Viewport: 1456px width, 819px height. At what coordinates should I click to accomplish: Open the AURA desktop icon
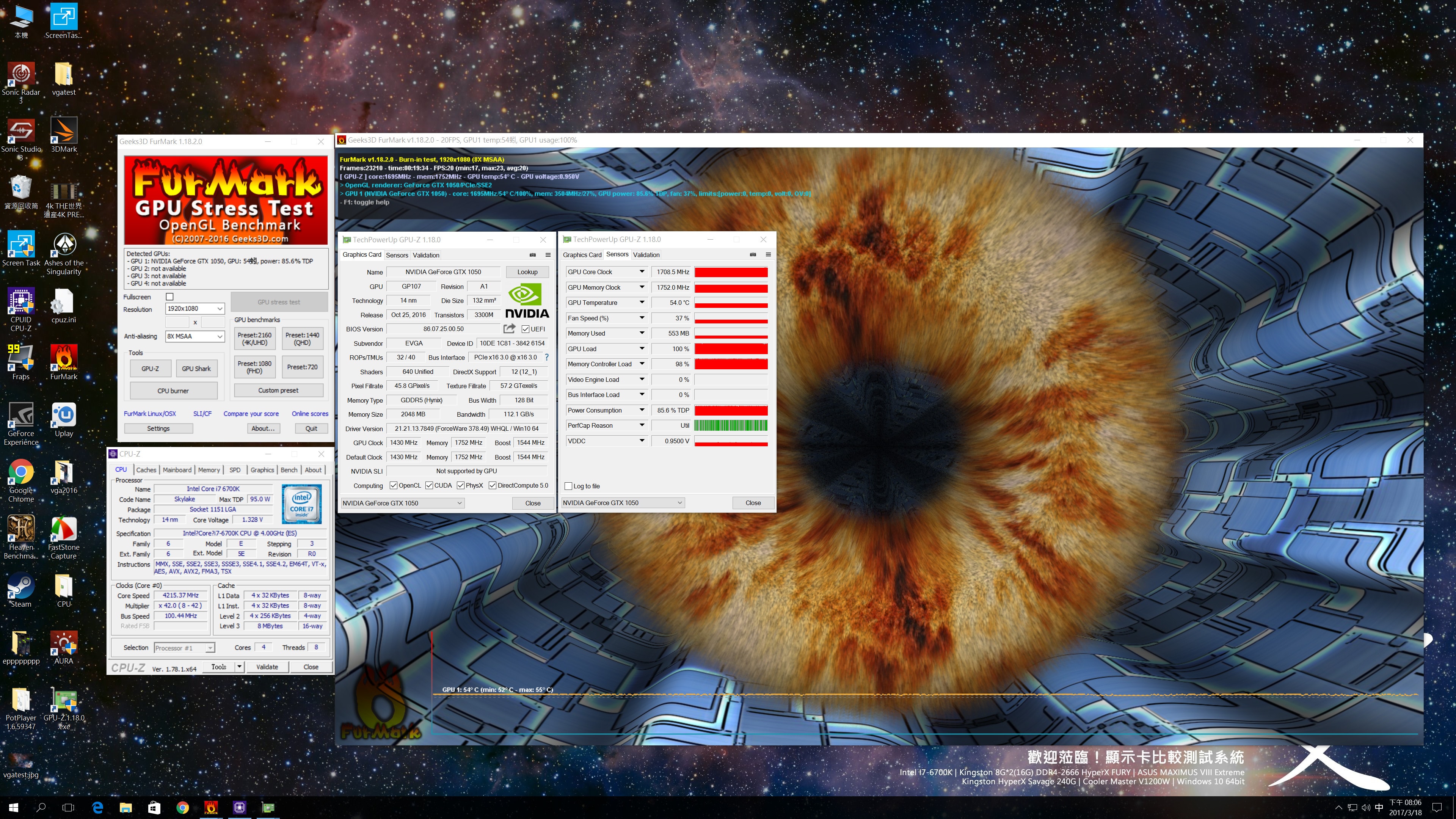pos(64,647)
